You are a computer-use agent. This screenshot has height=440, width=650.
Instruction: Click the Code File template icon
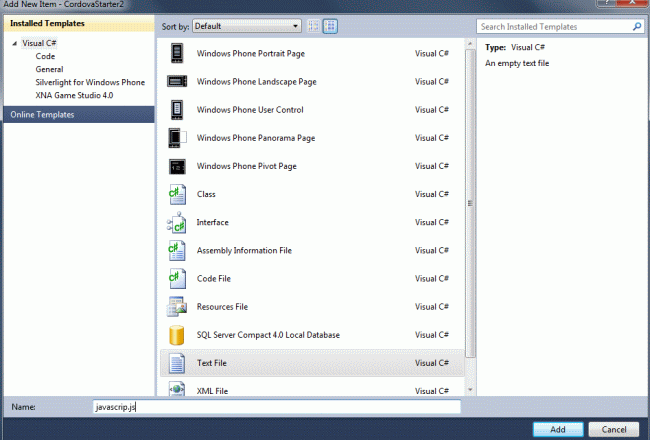coord(177,279)
